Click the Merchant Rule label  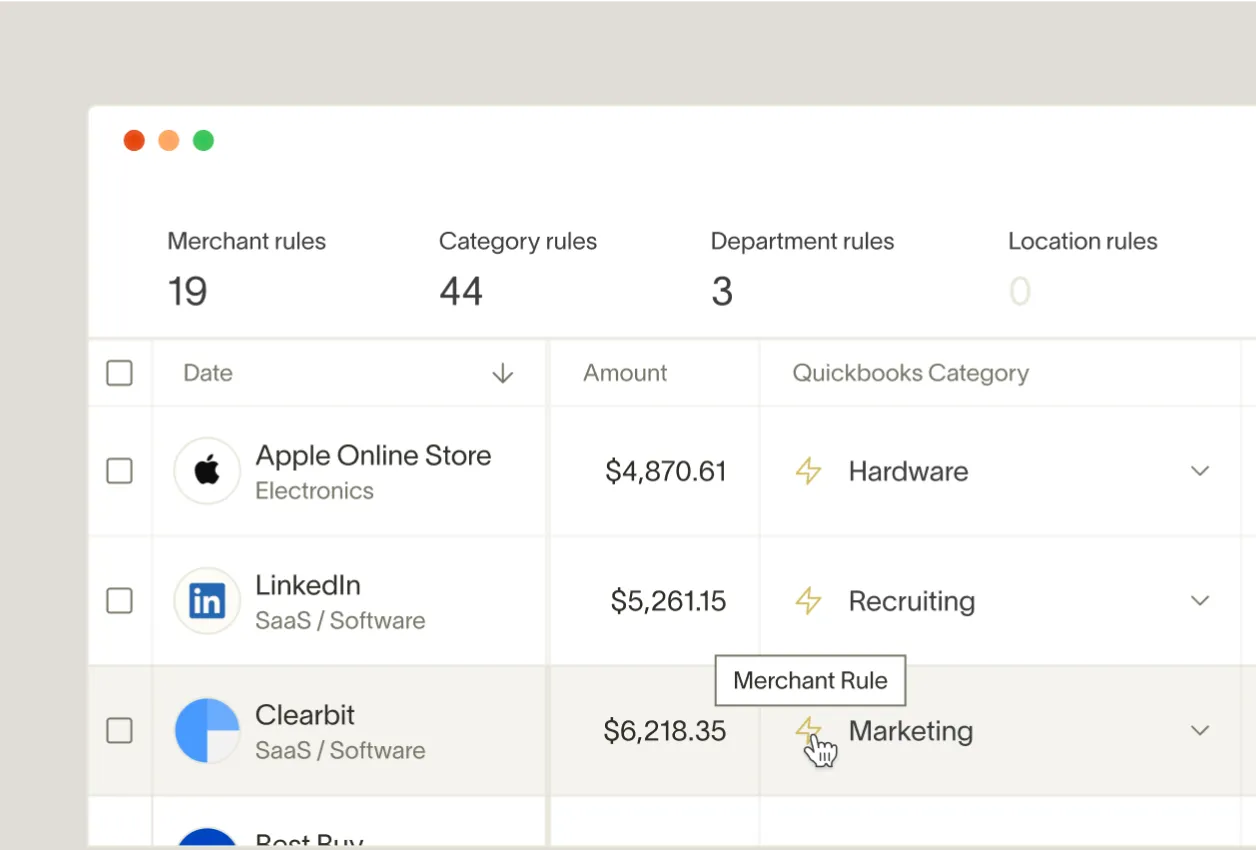point(810,680)
